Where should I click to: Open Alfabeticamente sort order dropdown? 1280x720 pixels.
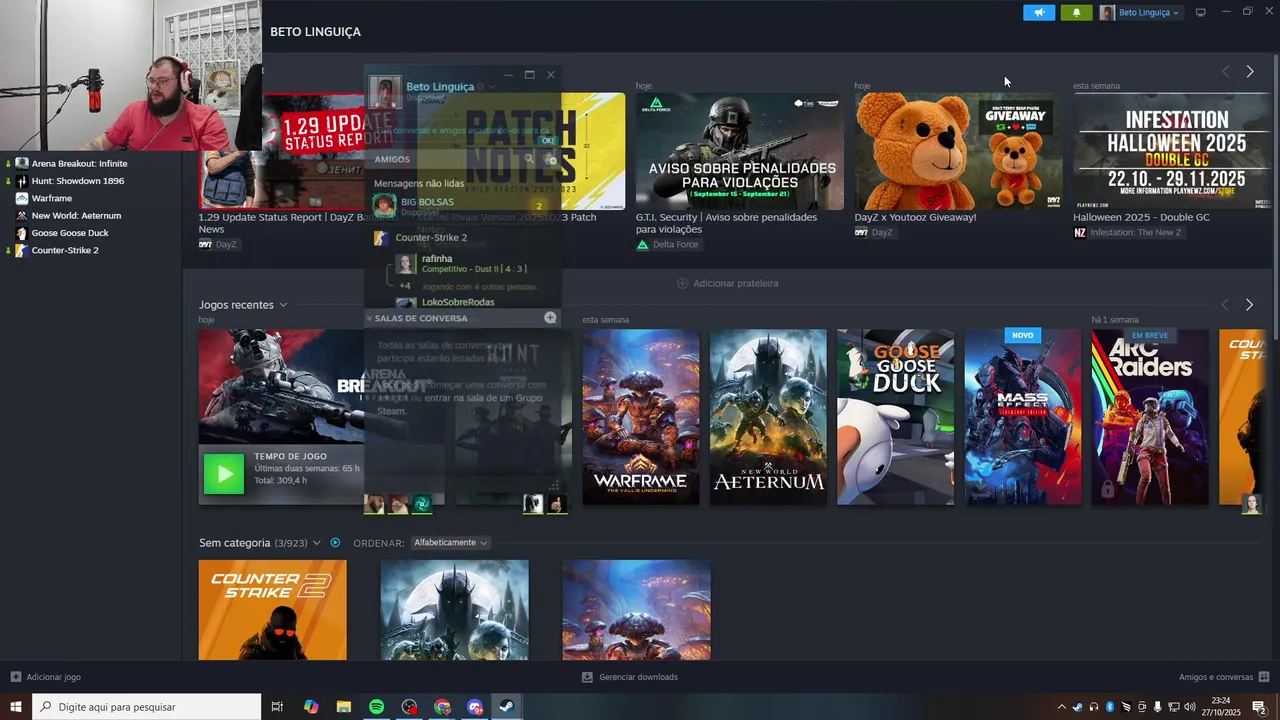tap(450, 543)
